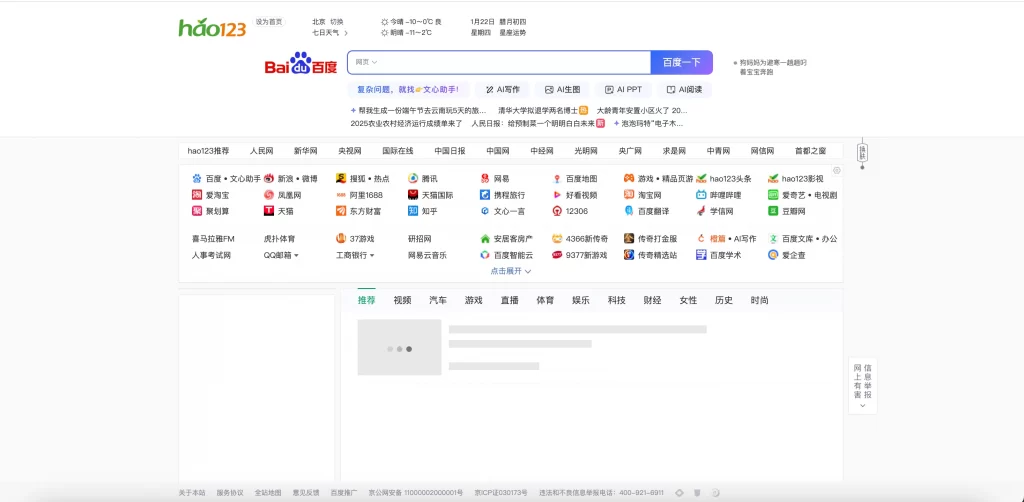Click the icon beside hao123影视
Image resolution: width=1024 pixels, height=502 pixels.
tap(773, 178)
